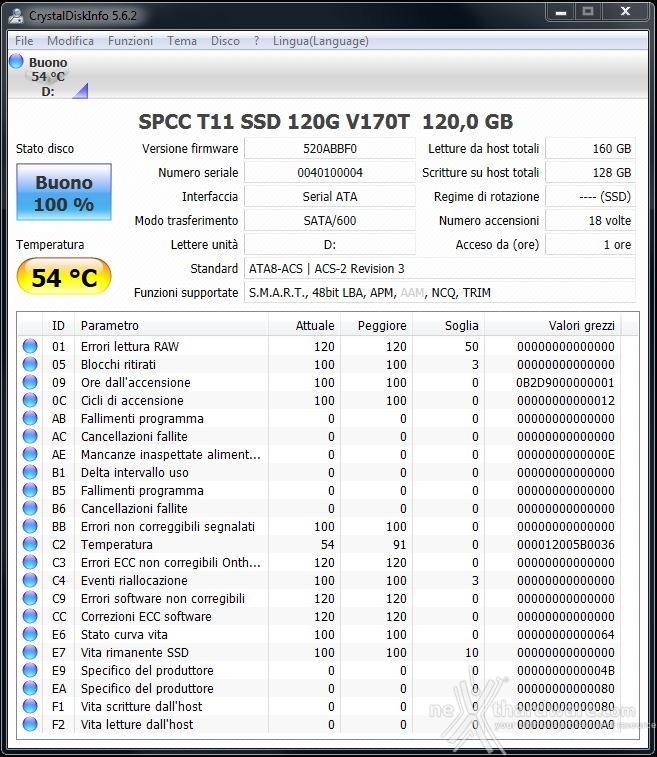The height and width of the screenshot is (757, 657).
Task: Click status orb for Stato curva vita
Action: click(30, 634)
